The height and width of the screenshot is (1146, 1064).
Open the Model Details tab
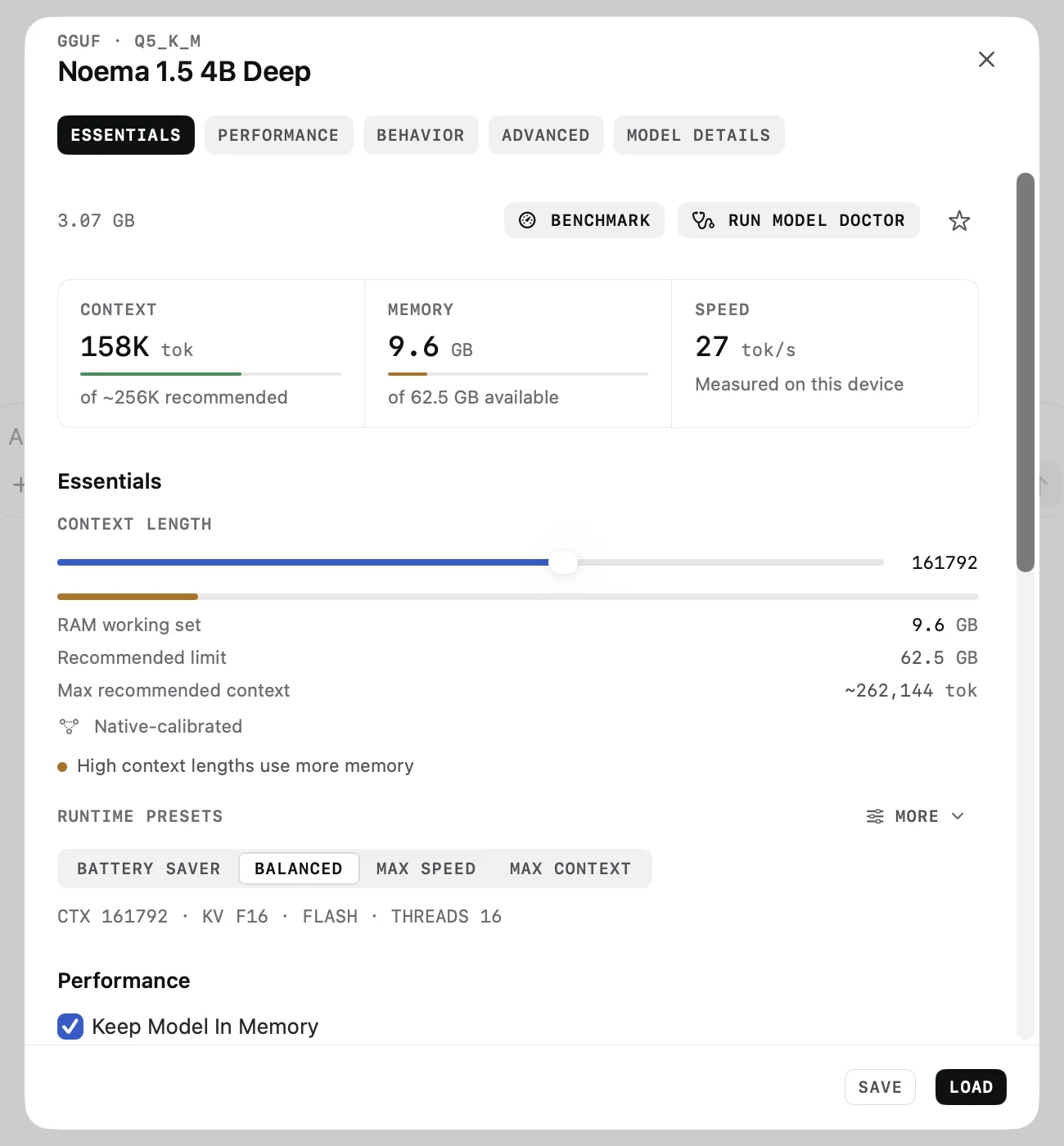[x=699, y=135]
